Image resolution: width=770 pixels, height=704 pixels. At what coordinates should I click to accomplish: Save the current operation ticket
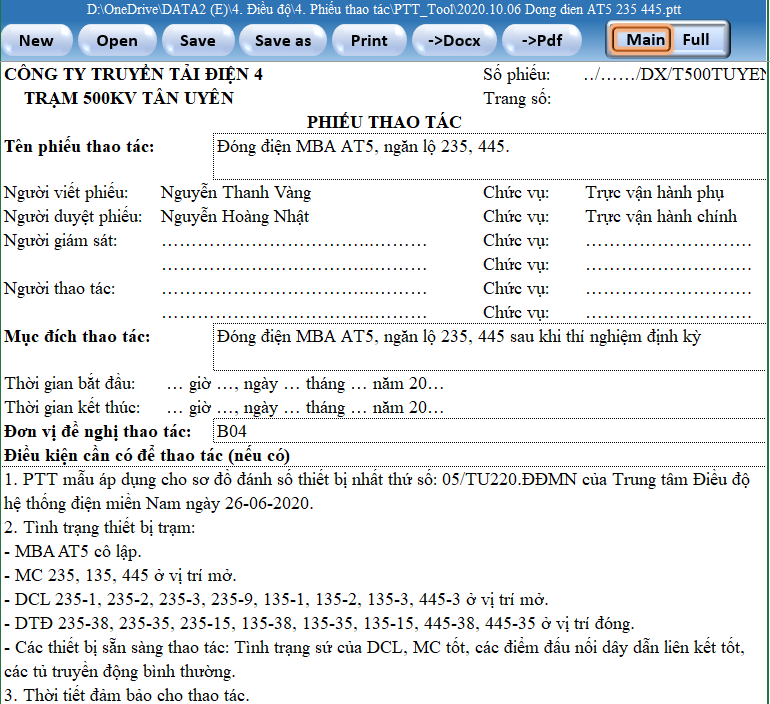197,41
